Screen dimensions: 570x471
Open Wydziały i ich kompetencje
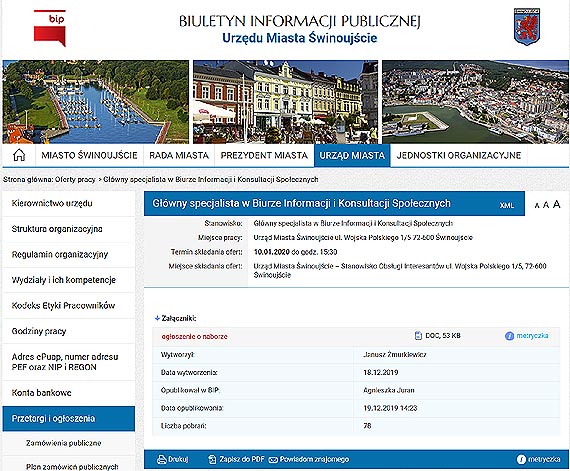[x=68, y=280]
